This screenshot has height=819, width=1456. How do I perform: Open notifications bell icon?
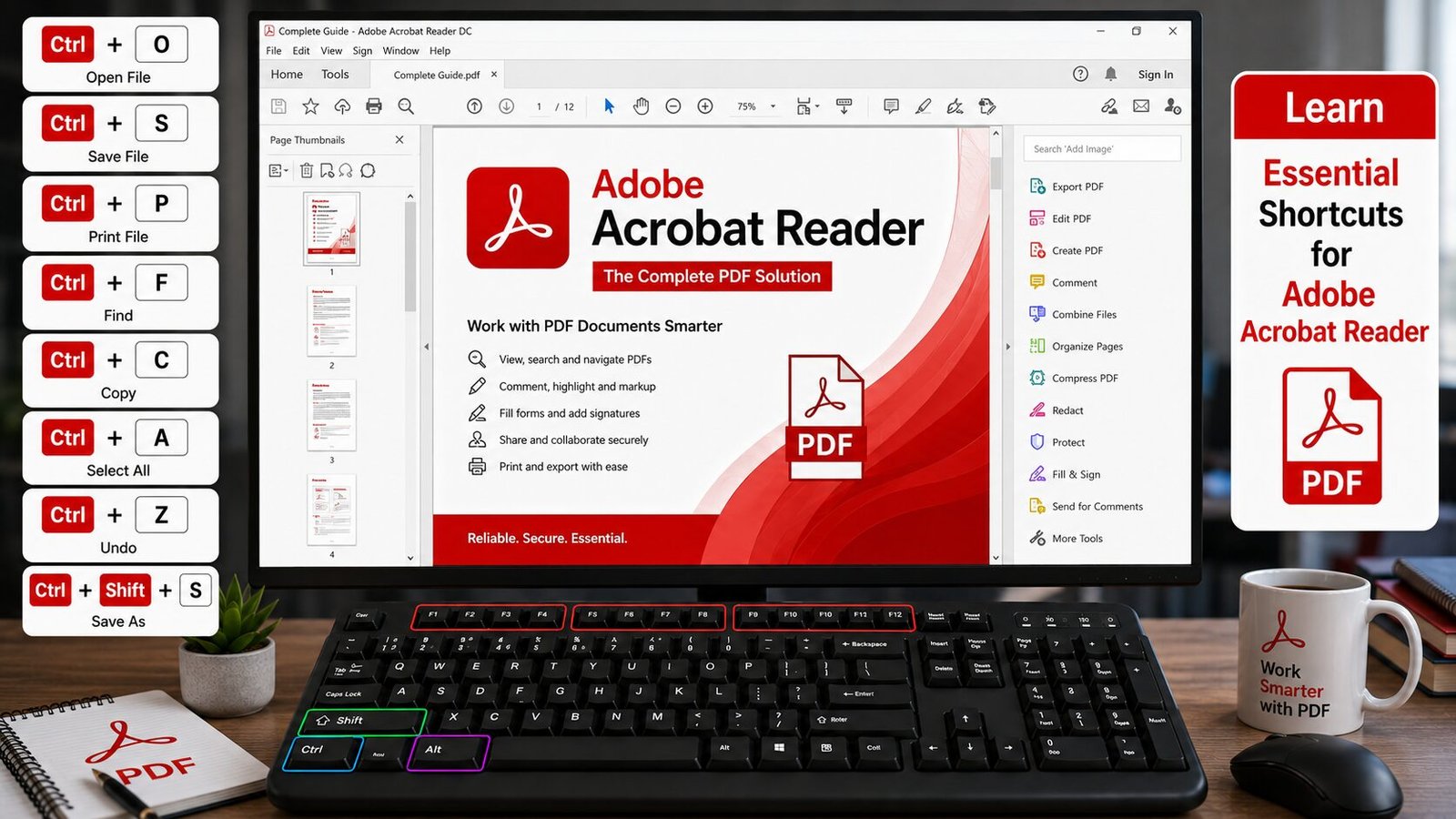(1111, 74)
